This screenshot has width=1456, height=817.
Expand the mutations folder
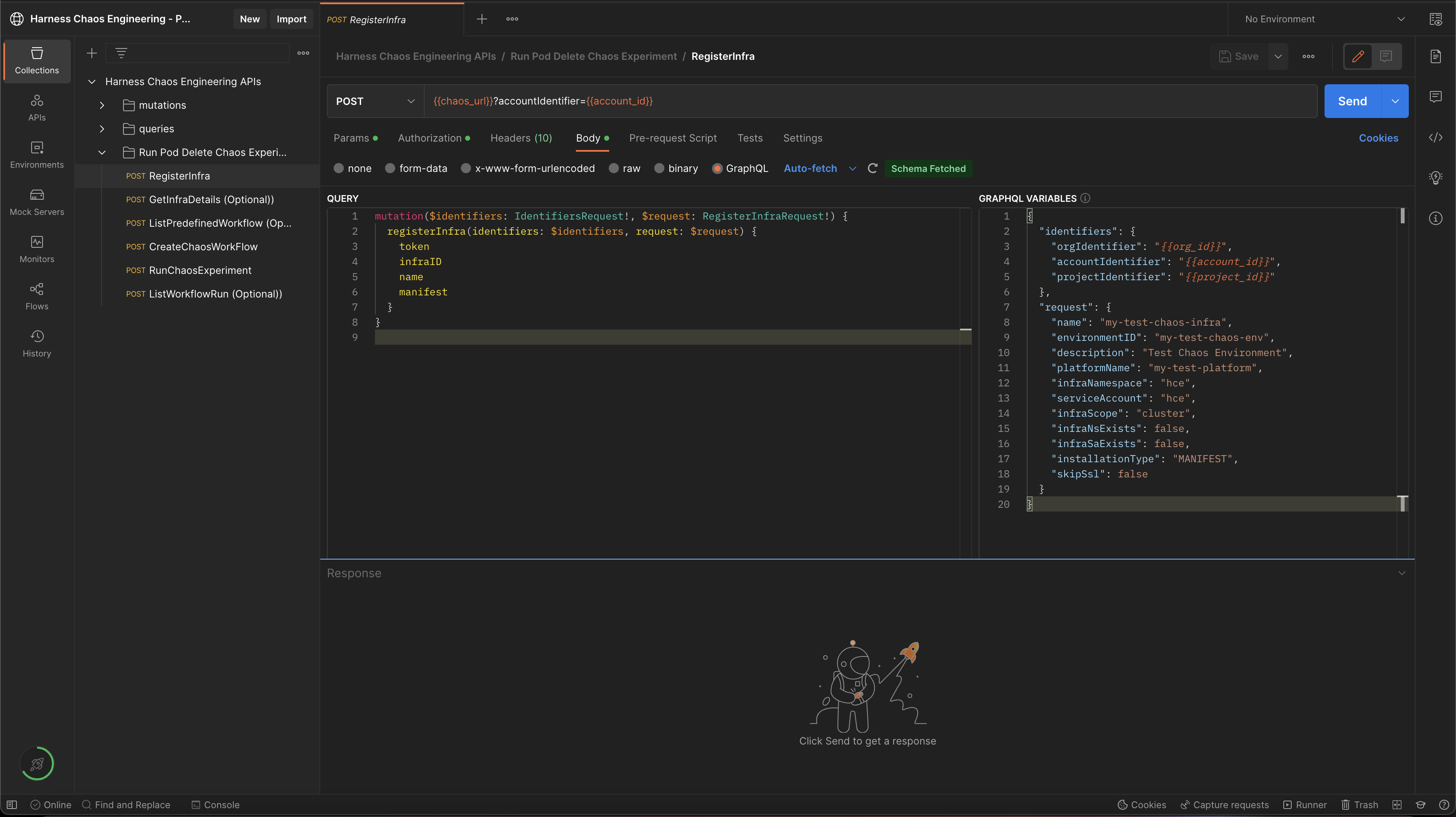102,105
